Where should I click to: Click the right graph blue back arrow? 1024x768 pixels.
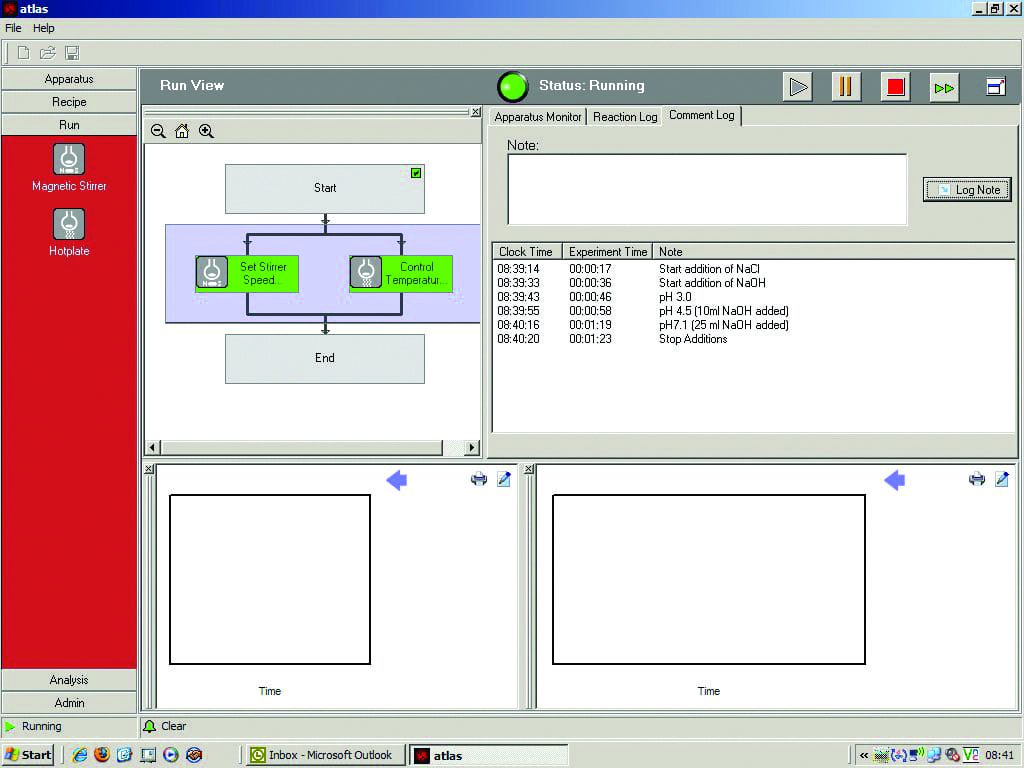coord(895,481)
